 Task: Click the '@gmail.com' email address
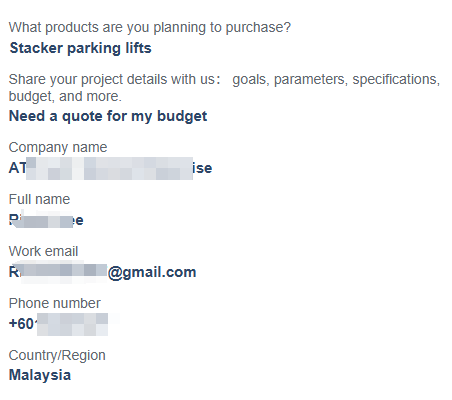point(102,272)
